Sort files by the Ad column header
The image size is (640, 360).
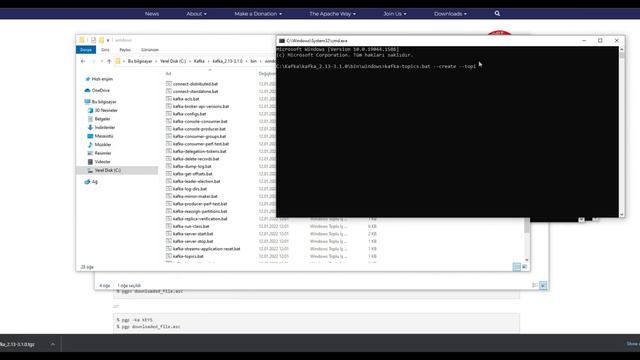[x=168, y=74]
